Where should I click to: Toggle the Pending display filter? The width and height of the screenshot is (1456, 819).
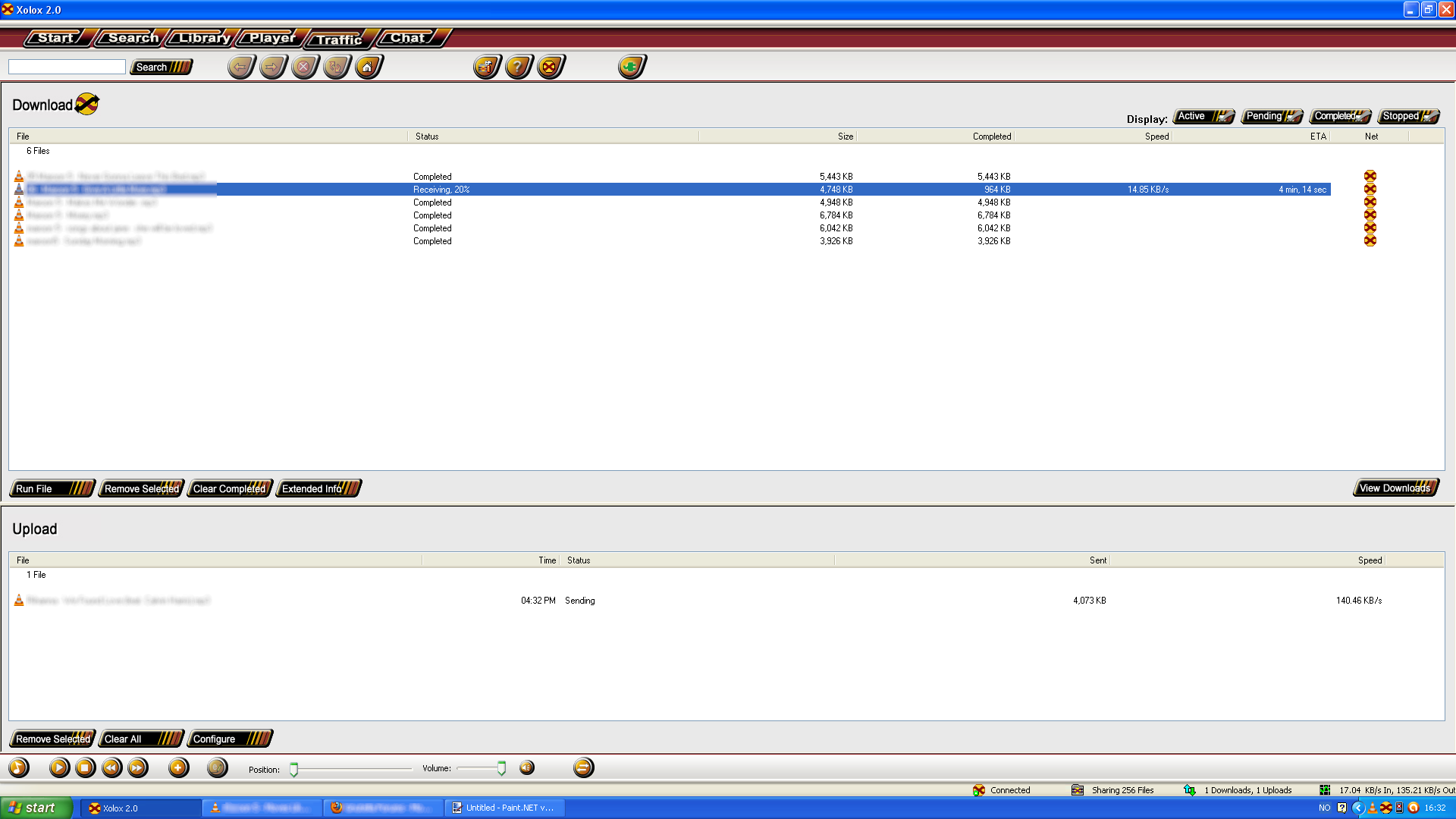click(1272, 116)
